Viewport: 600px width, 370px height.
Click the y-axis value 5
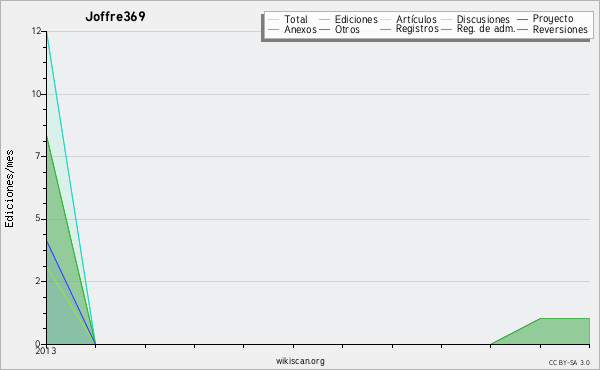click(38, 218)
